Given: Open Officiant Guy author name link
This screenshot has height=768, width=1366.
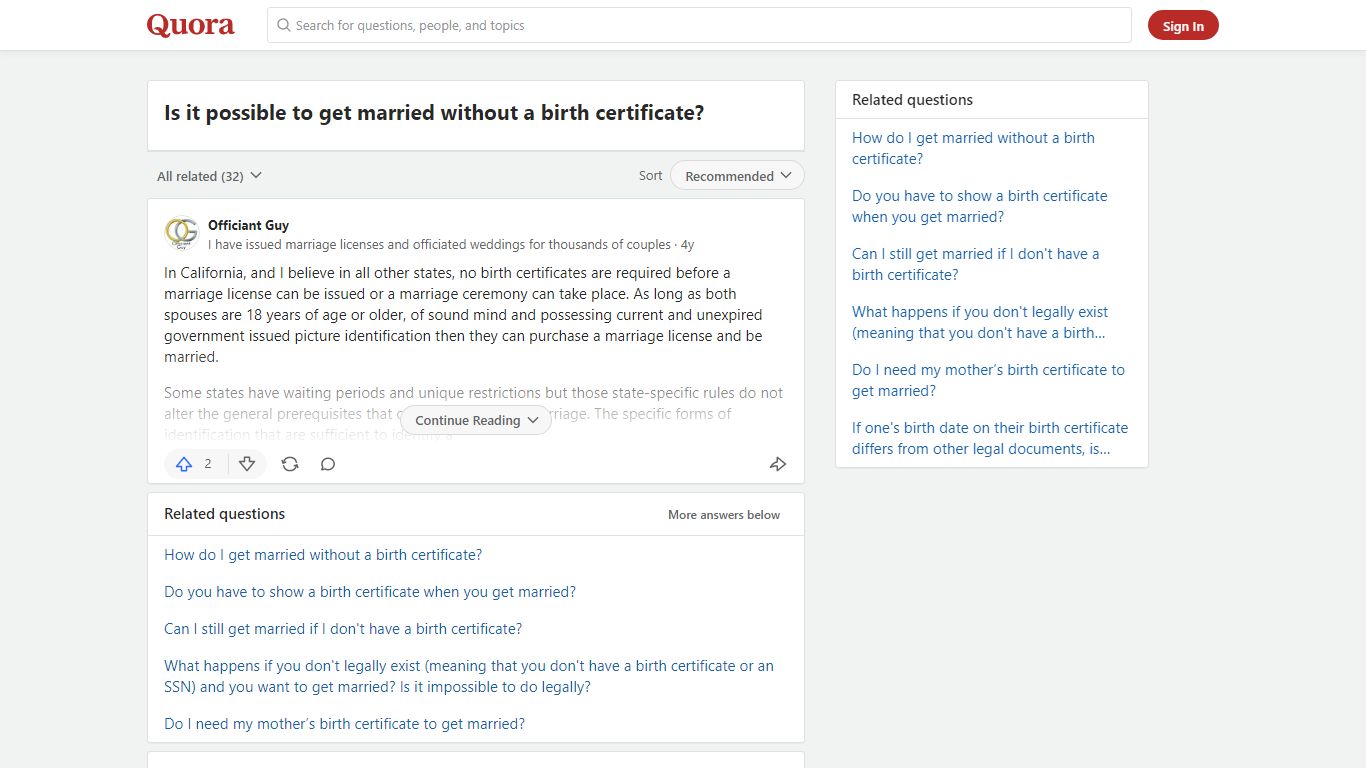Looking at the screenshot, I should pos(248,225).
